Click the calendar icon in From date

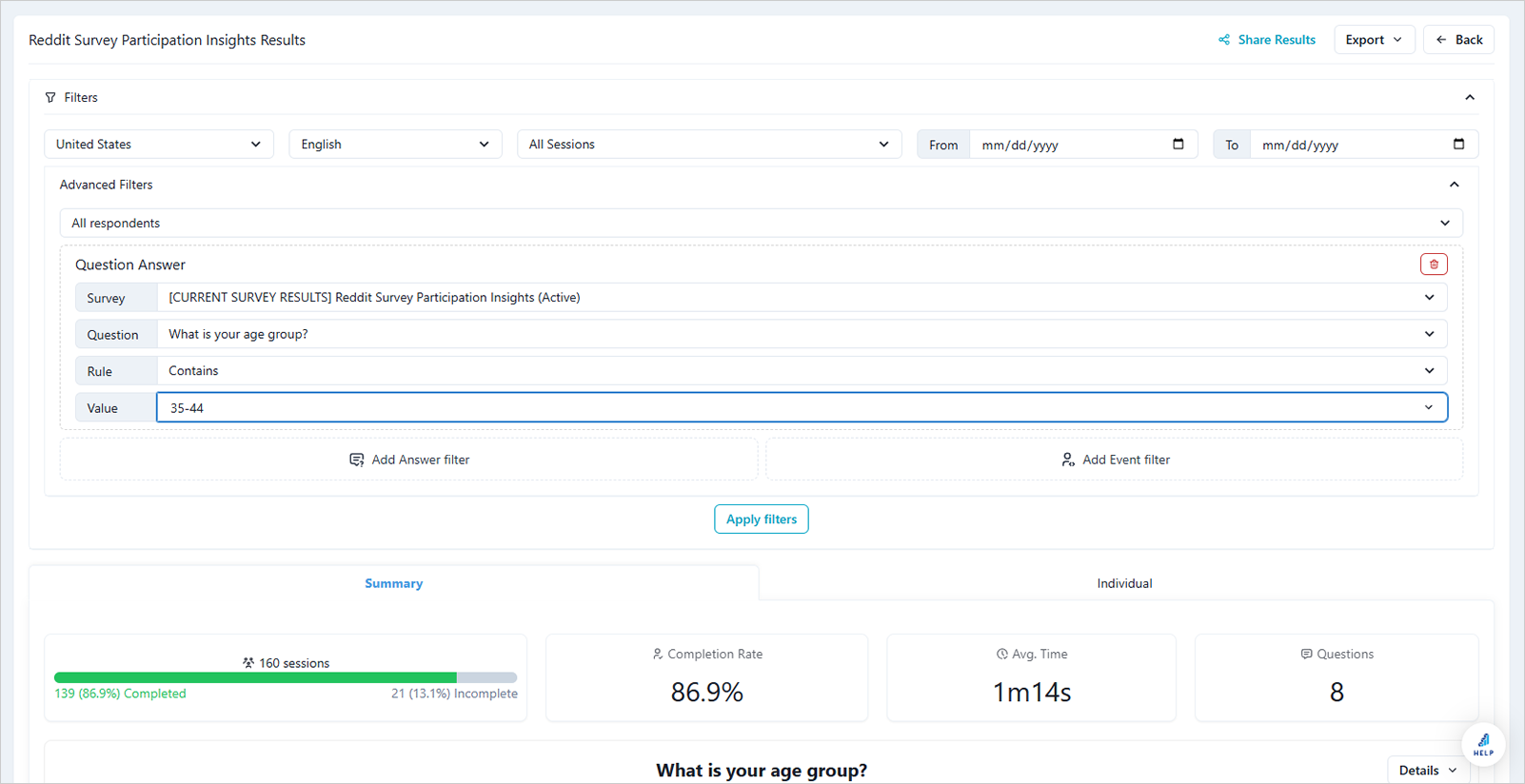[x=1178, y=144]
